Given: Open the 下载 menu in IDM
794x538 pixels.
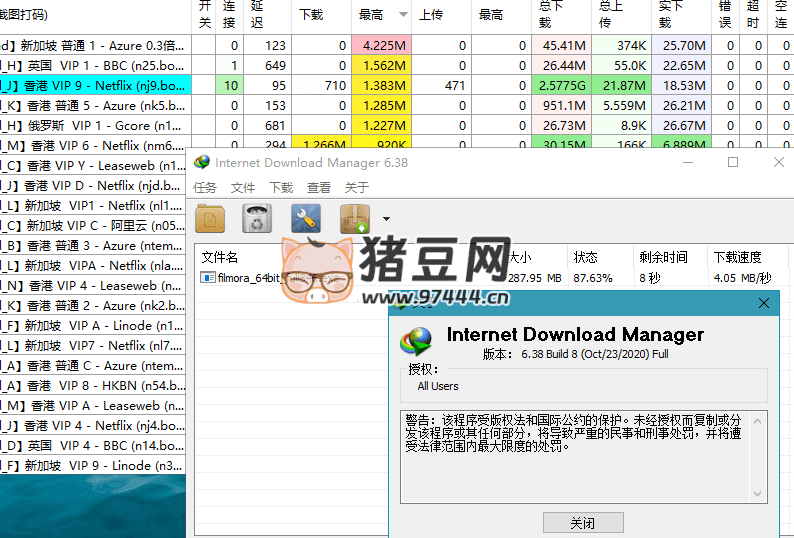Looking at the screenshot, I should pyautogui.click(x=281, y=187).
